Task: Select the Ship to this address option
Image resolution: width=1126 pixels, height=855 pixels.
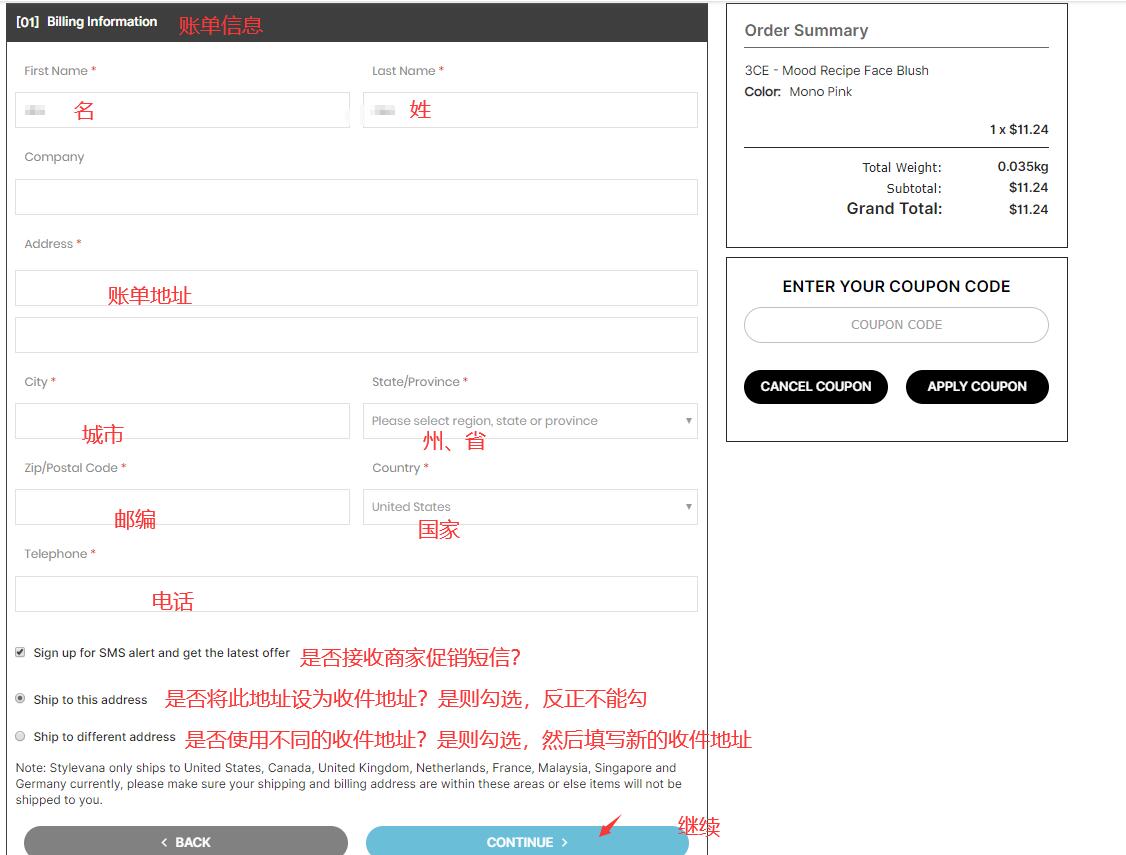Action: [x=20, y=699]
